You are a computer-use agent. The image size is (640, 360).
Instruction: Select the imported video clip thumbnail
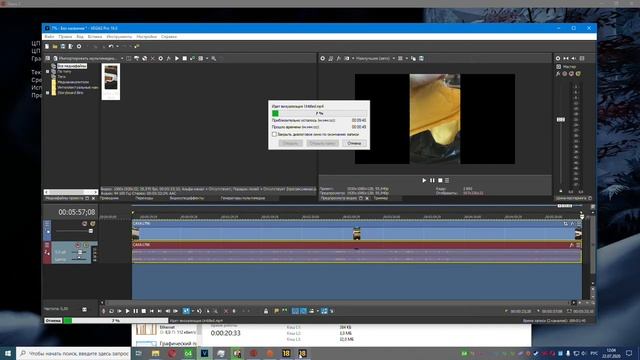pos(111,81)
